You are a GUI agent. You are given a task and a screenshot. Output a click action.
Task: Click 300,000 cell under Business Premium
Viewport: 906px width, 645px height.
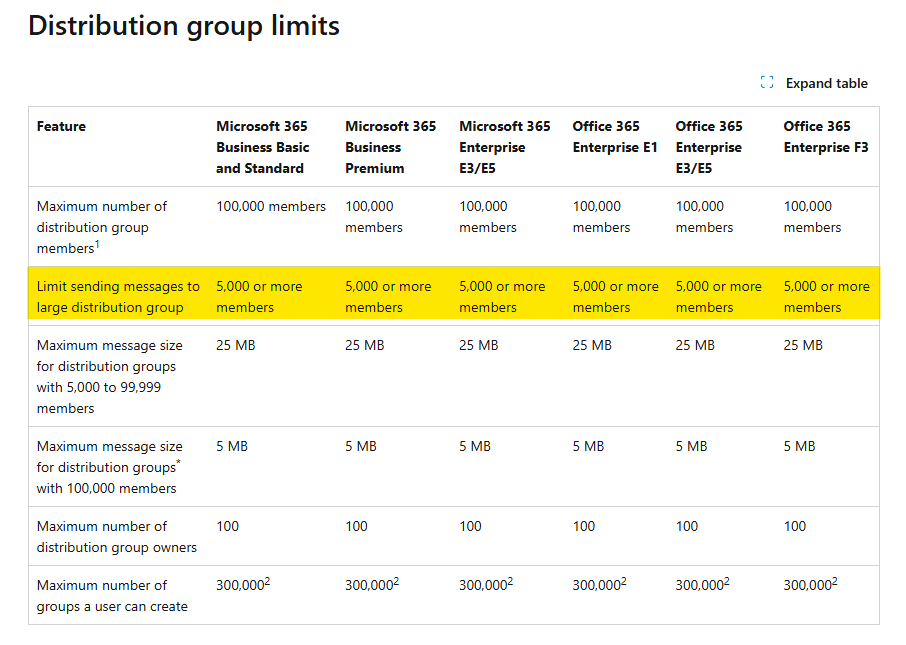pyautogui.click(x=372, y=584)
